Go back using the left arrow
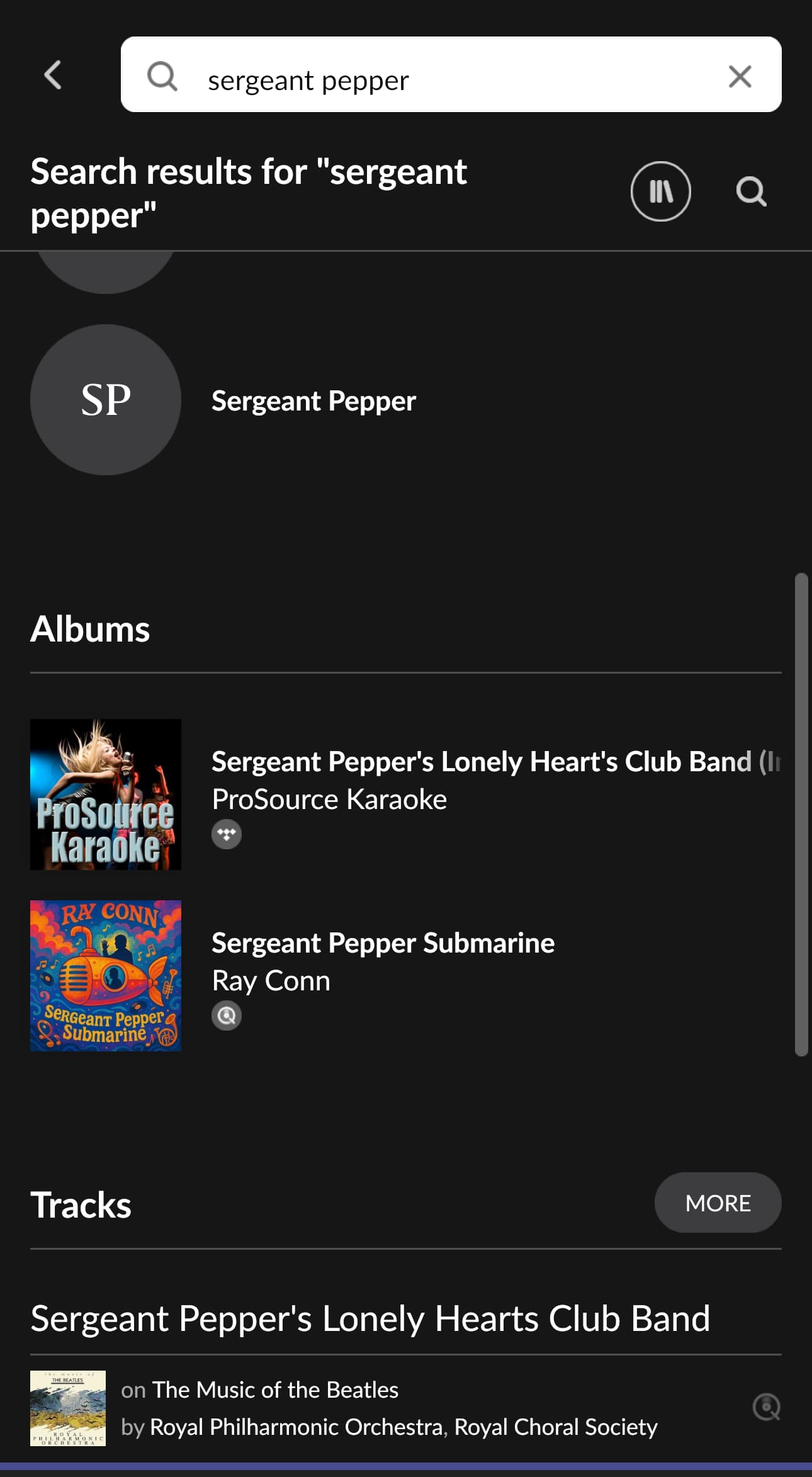 tap(54, 76)
